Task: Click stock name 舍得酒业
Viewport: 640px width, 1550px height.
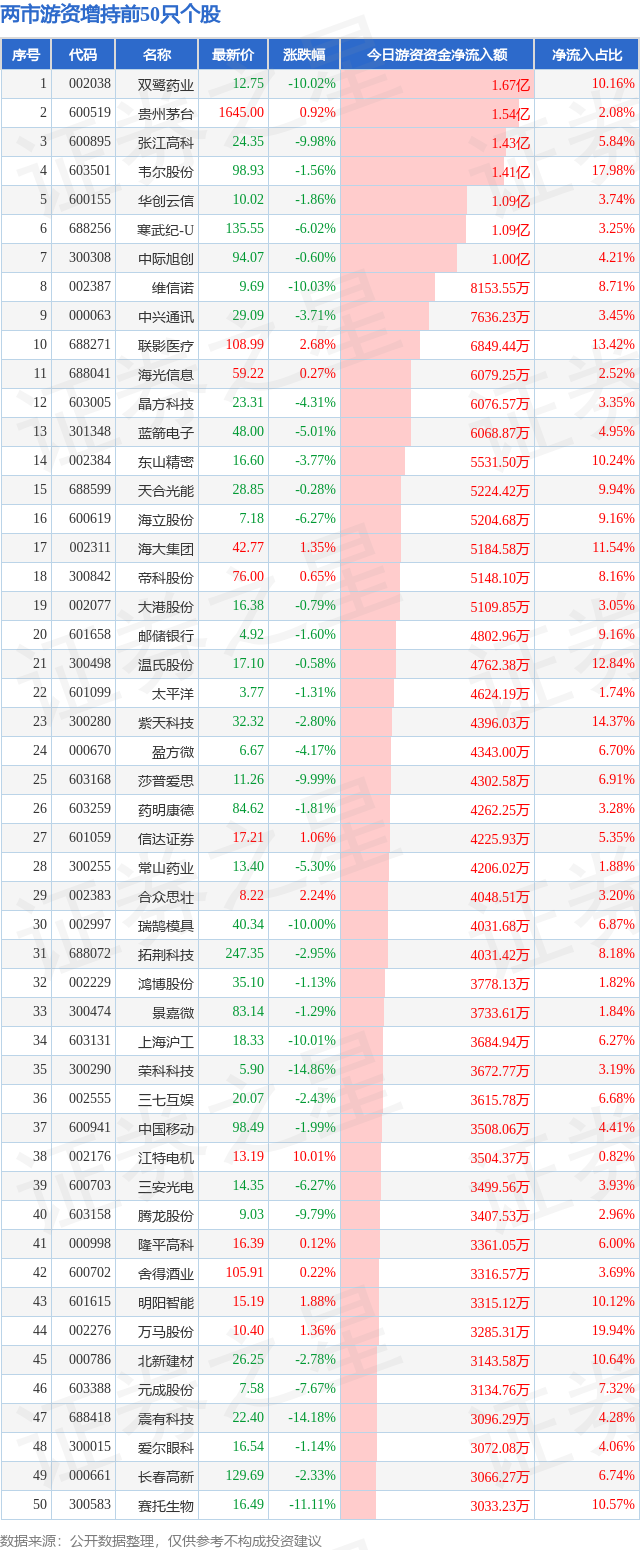Action: coord(166,1273)
